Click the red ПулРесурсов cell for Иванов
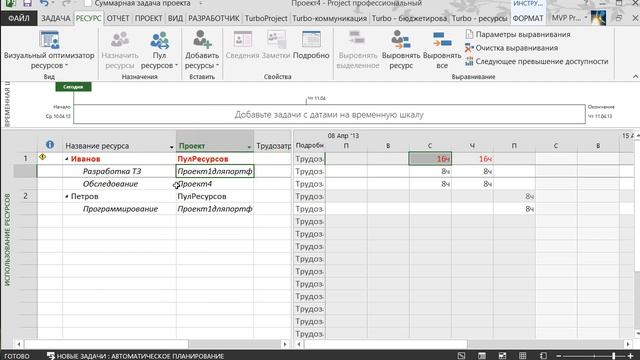The width and height of the screenshot is (640, 360). point(215,159)
